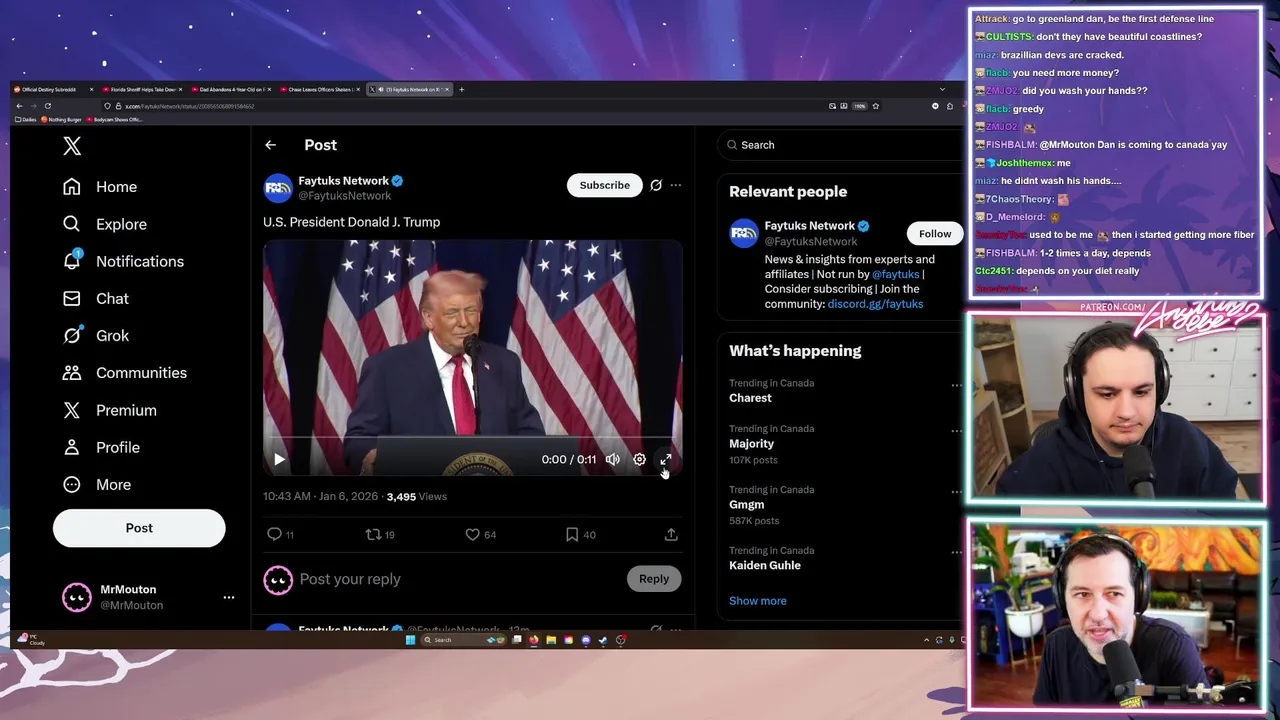Click the X Search box

840,145
